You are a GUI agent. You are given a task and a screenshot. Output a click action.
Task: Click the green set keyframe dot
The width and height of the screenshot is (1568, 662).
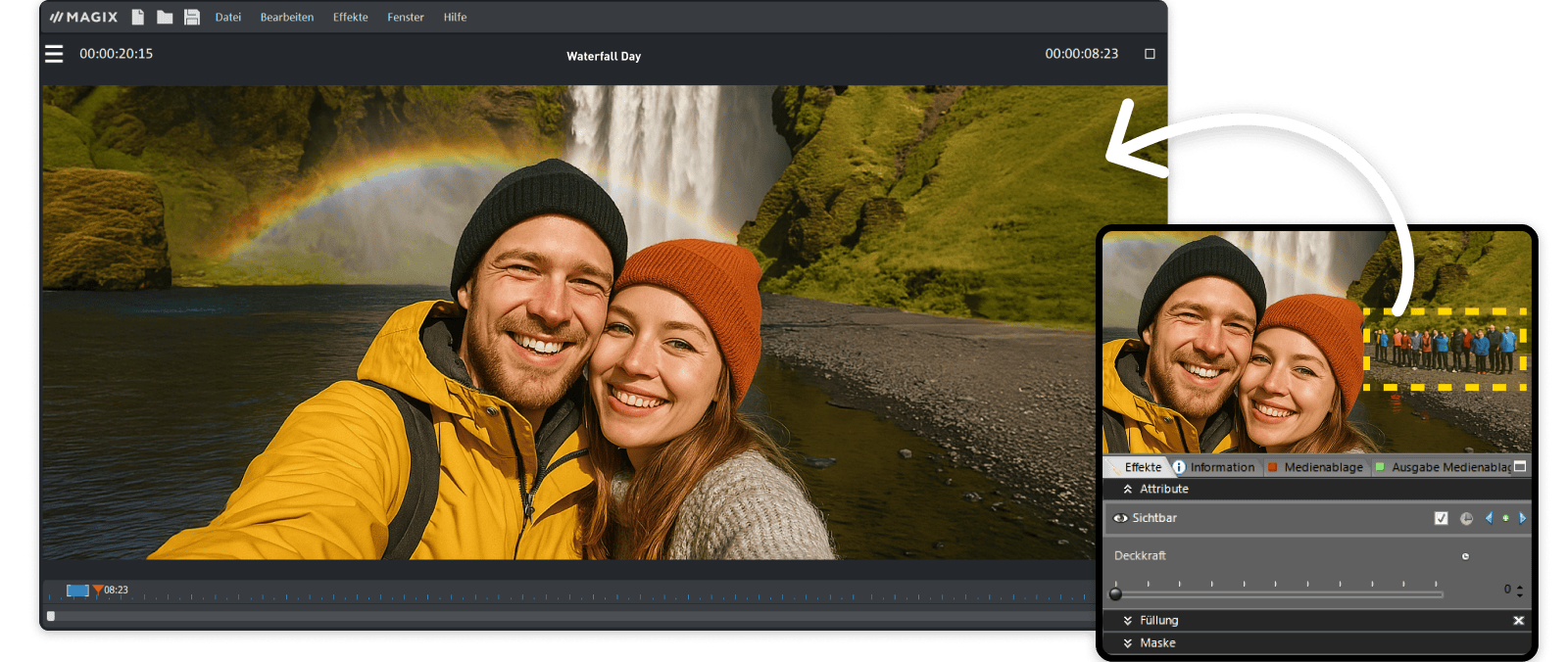(1505, 518)
